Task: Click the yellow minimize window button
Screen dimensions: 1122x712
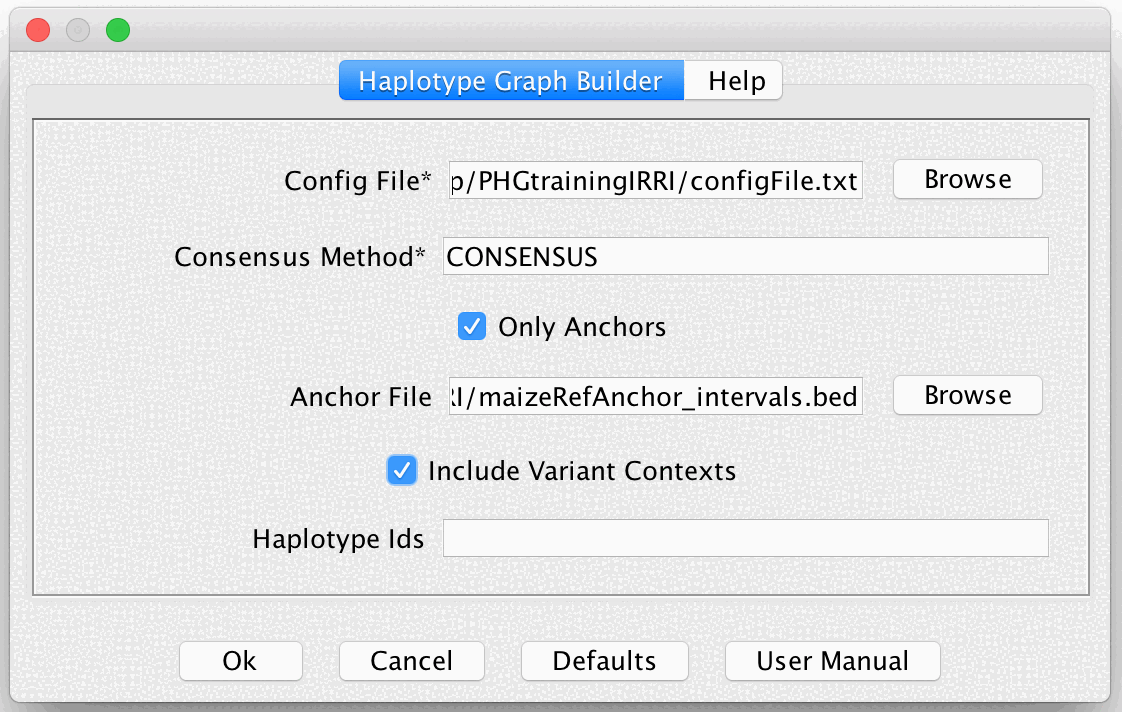Action: [x=77, y=30]
